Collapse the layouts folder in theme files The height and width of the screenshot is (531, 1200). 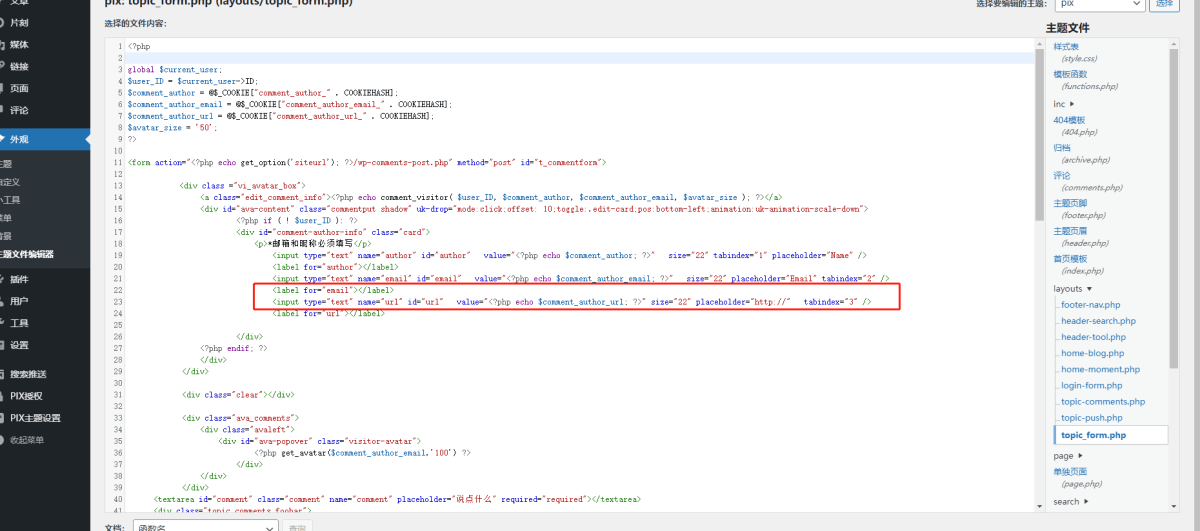point(1072,289)
